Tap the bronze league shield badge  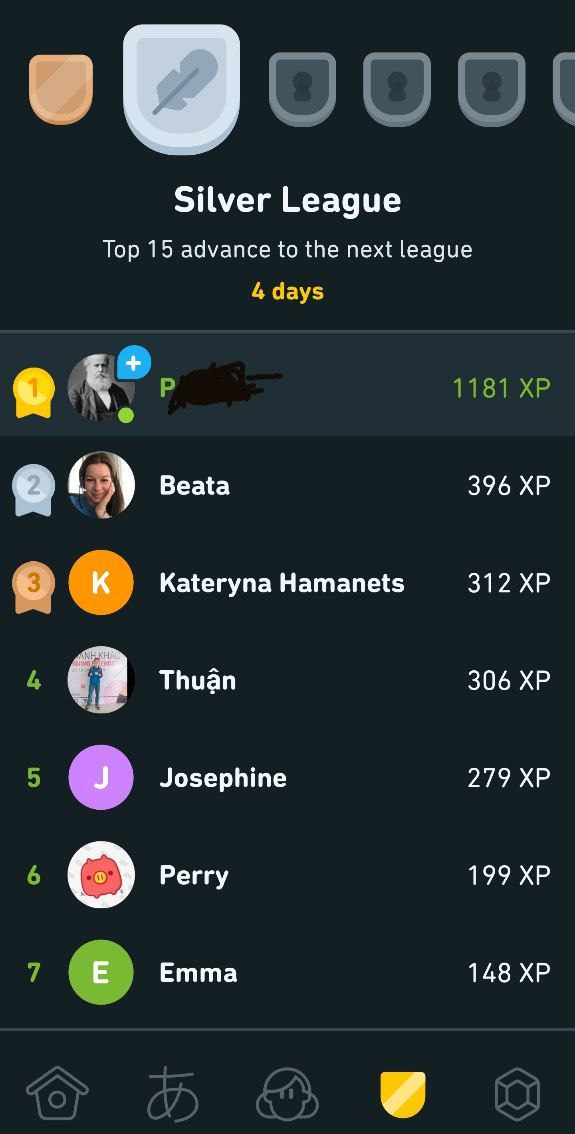click(x=61, y=88)
